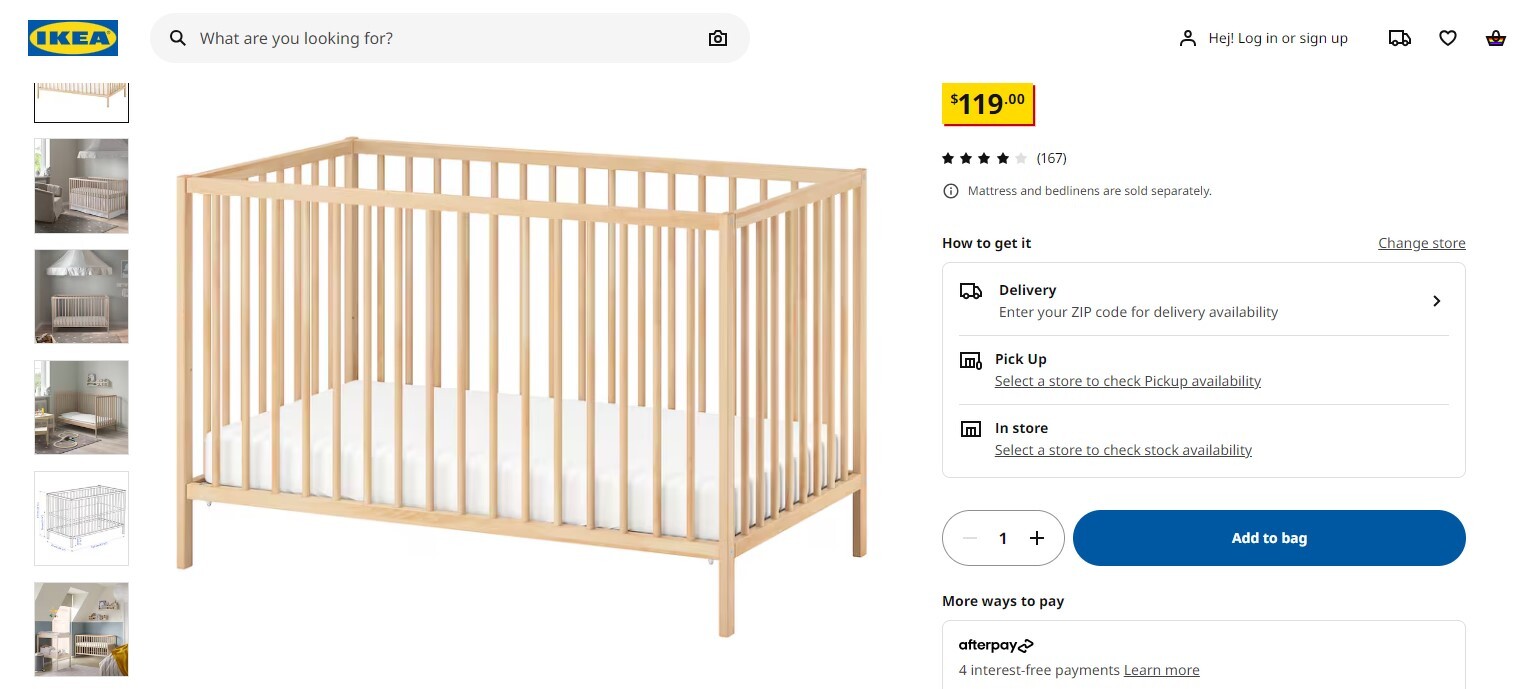Viewport: 1534px width, 689px height.
Task: Select a store to check stock availability
Action: 1123,450
